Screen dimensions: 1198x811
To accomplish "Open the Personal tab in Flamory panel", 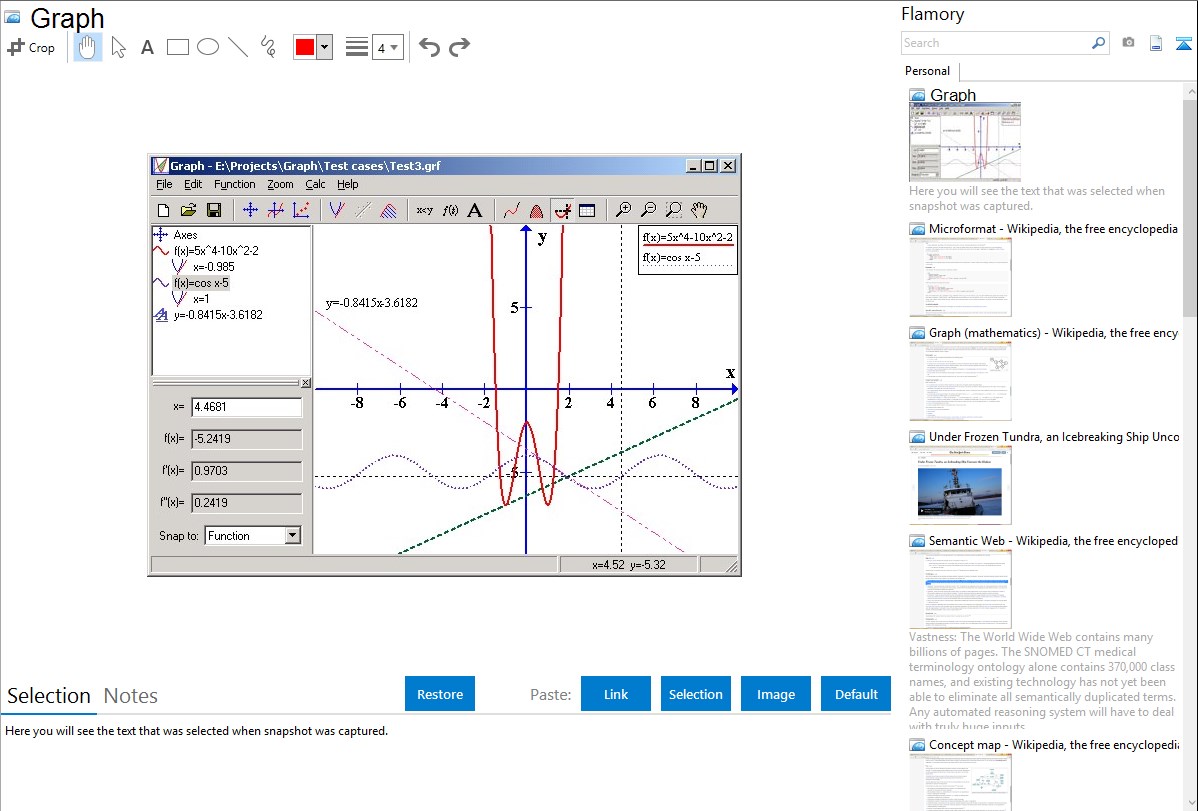I will pyautogui.click(x=927, y=71).
